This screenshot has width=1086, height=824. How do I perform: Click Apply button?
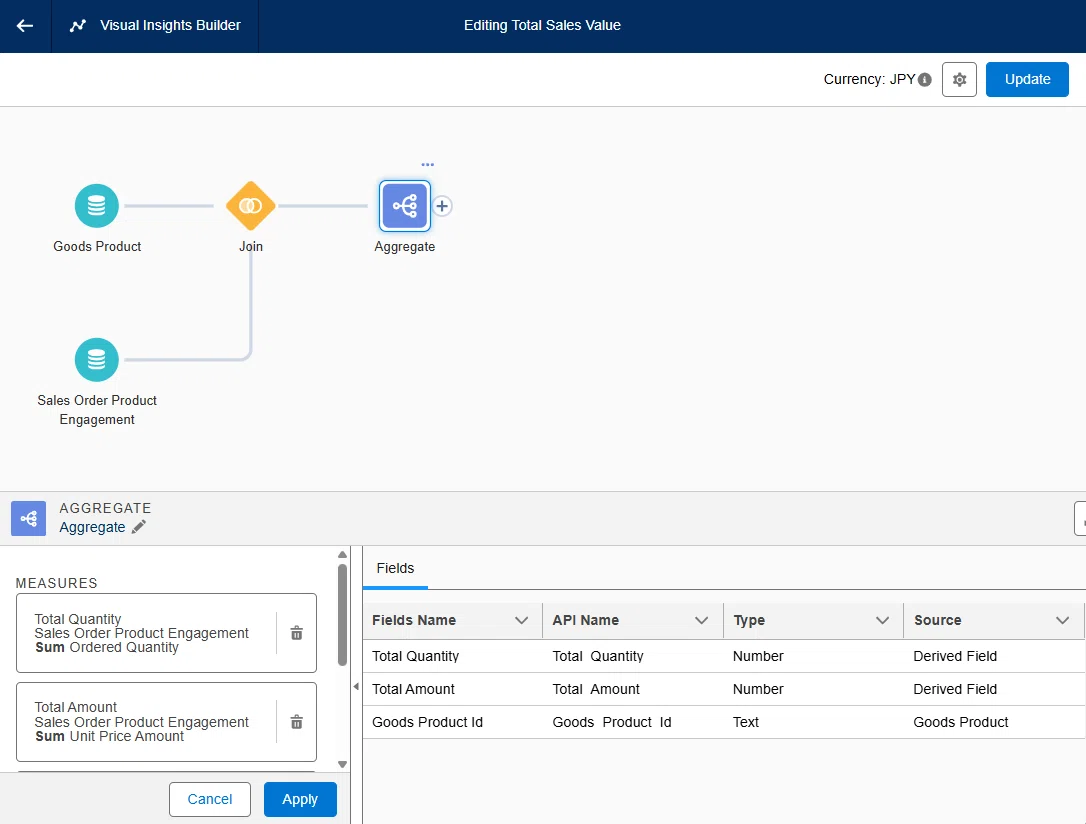coord(300,799)
